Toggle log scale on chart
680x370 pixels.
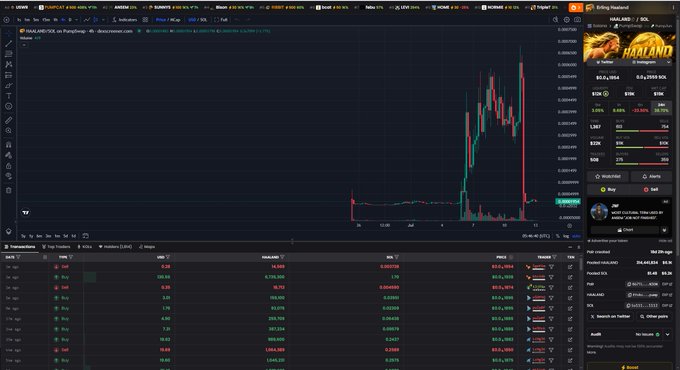[x=566, y=236]
